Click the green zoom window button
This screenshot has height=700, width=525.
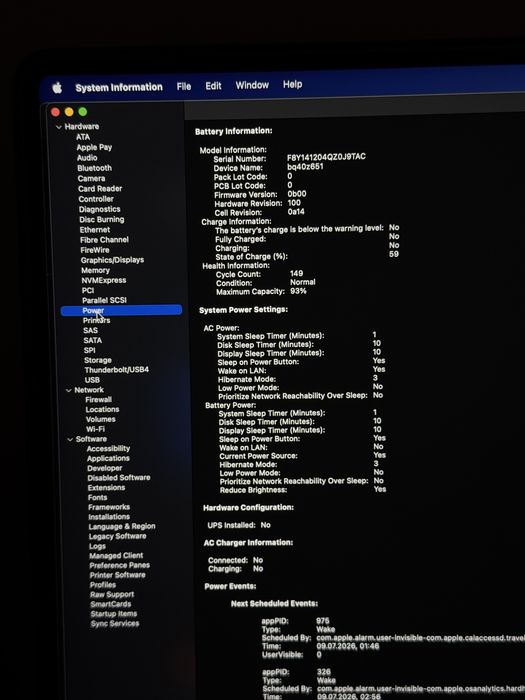[x=83, y=112]
